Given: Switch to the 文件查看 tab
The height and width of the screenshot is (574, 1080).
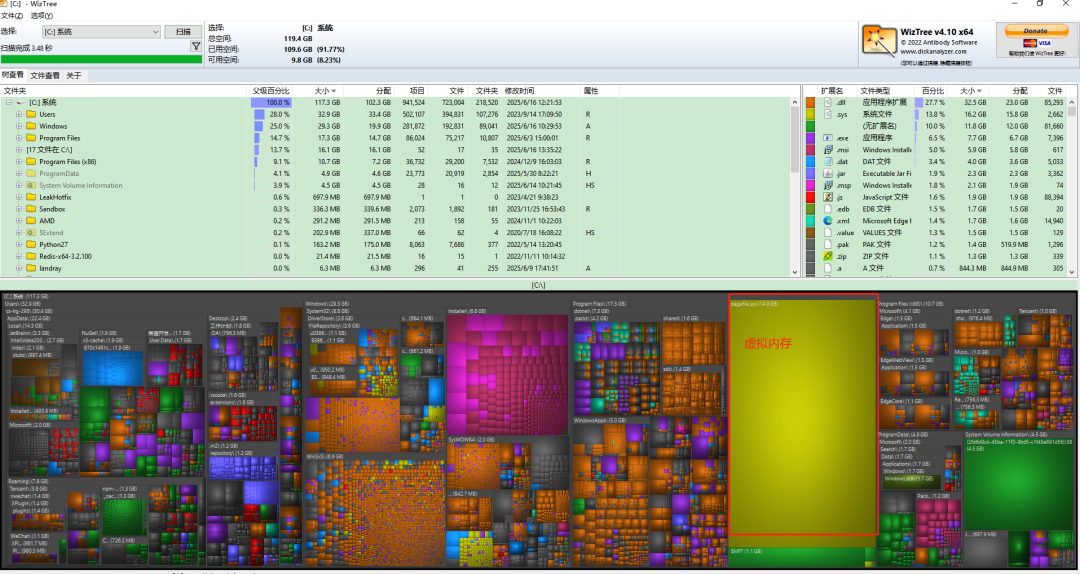Looking at the screenshot, I should (44, 76).
